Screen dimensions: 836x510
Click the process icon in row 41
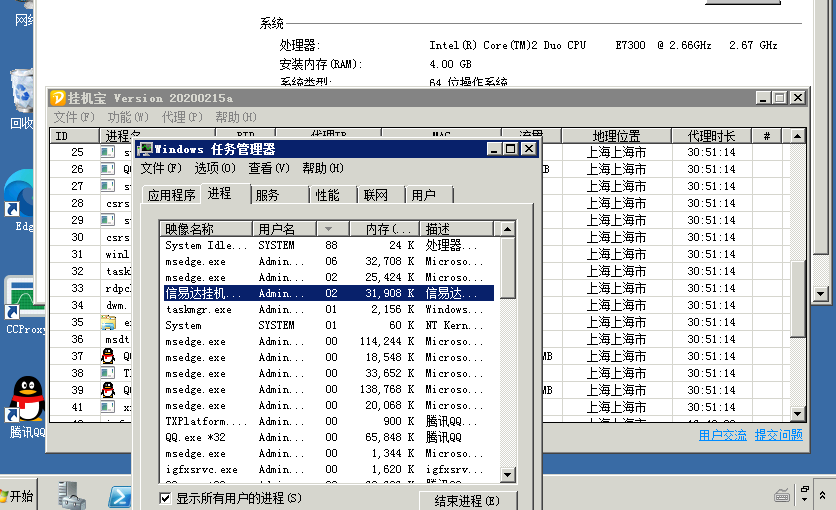click(108, 407)
